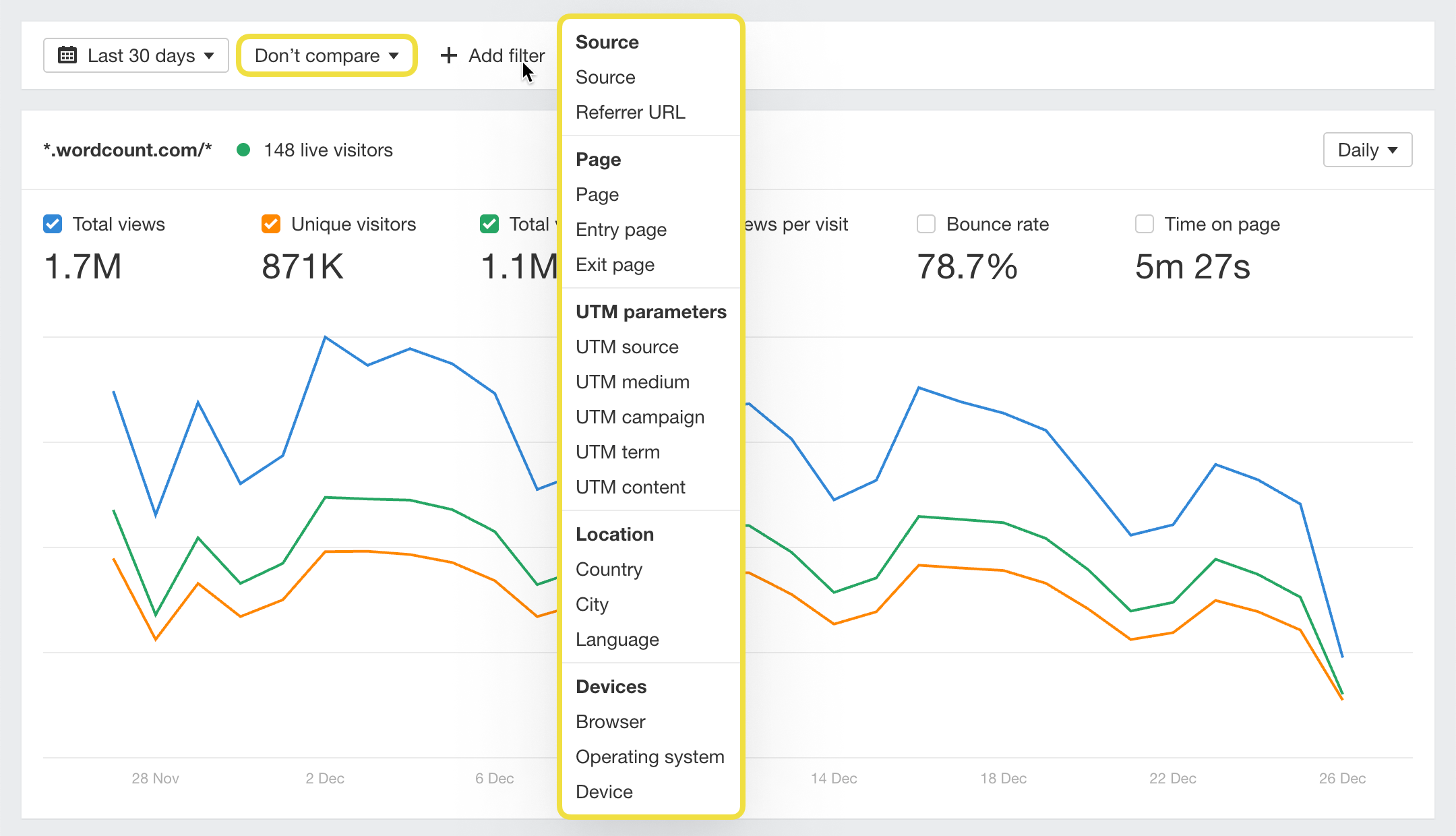
Task: Select Browser under Devices
Action: click(610, 721)
